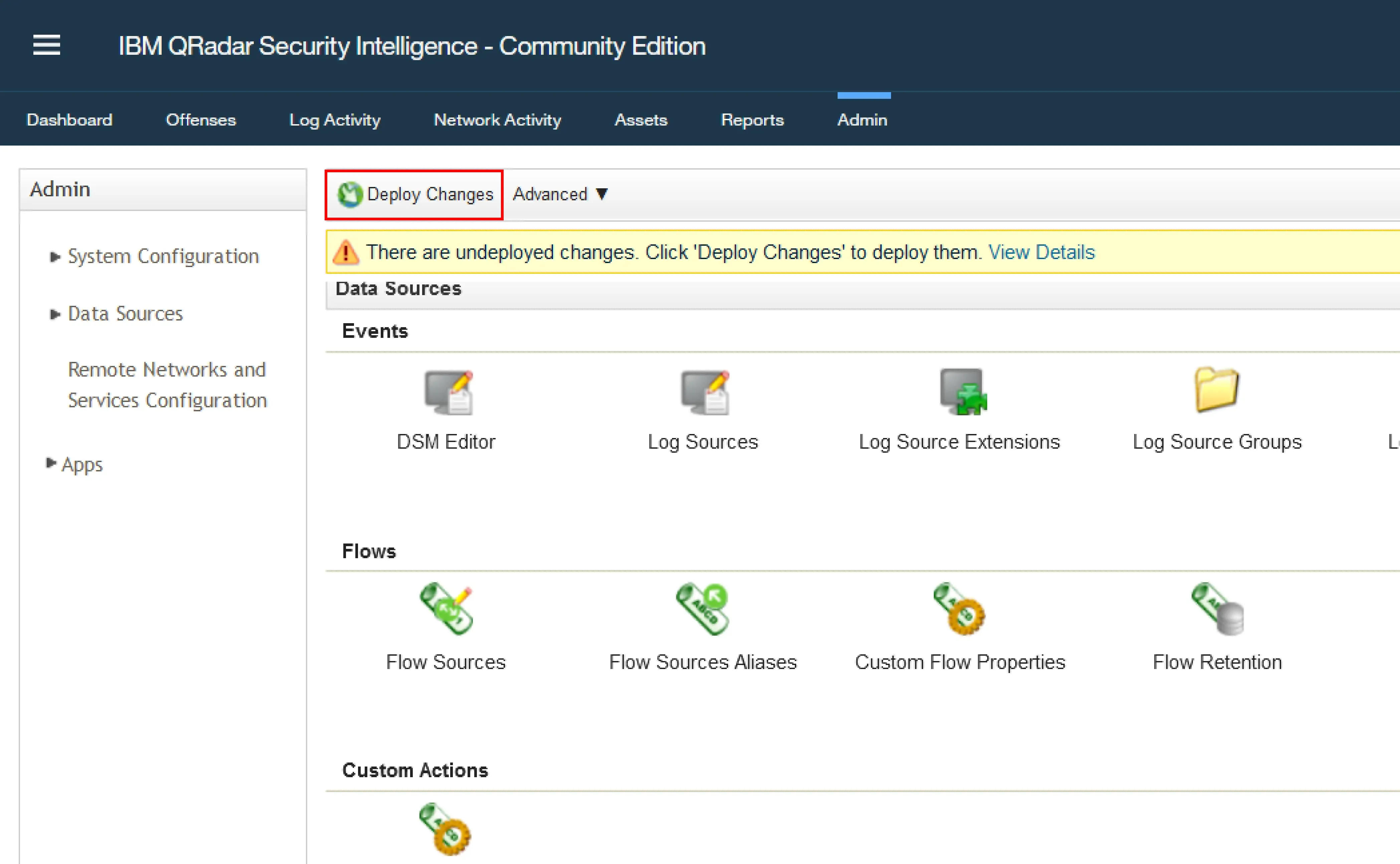Click the Flows section heading

[x=369, y=552]
